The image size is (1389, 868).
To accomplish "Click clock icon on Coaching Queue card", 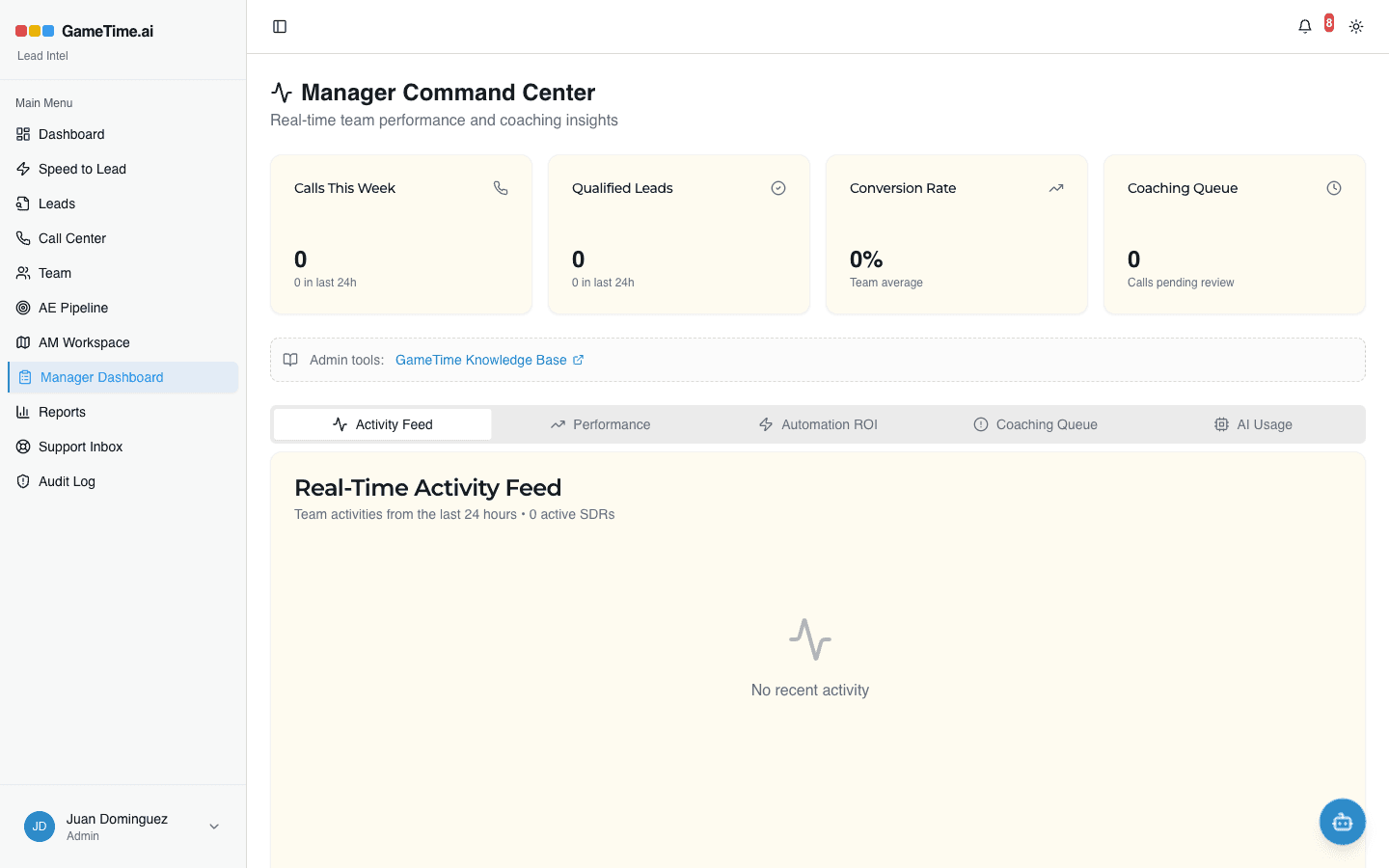I will point(1334,188).
